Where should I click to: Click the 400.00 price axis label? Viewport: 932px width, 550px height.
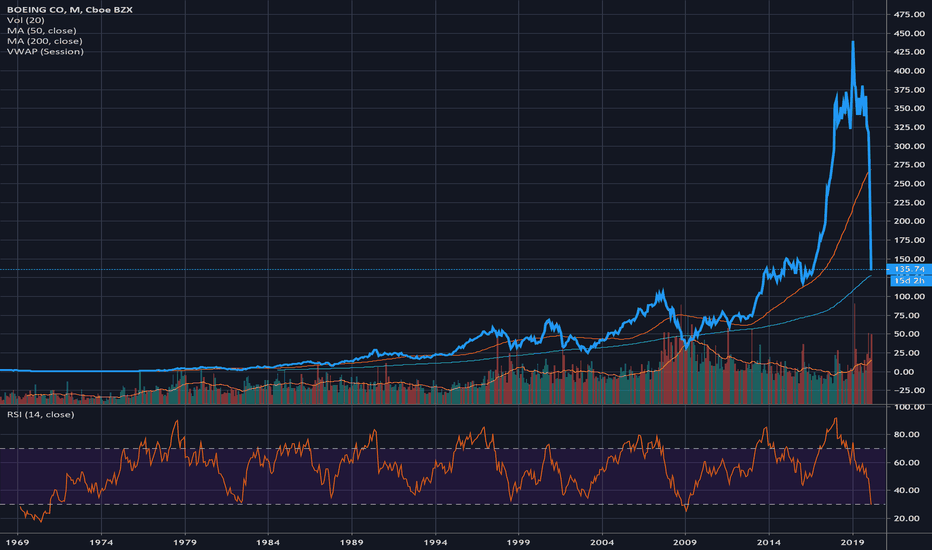[x=909, y=71]
